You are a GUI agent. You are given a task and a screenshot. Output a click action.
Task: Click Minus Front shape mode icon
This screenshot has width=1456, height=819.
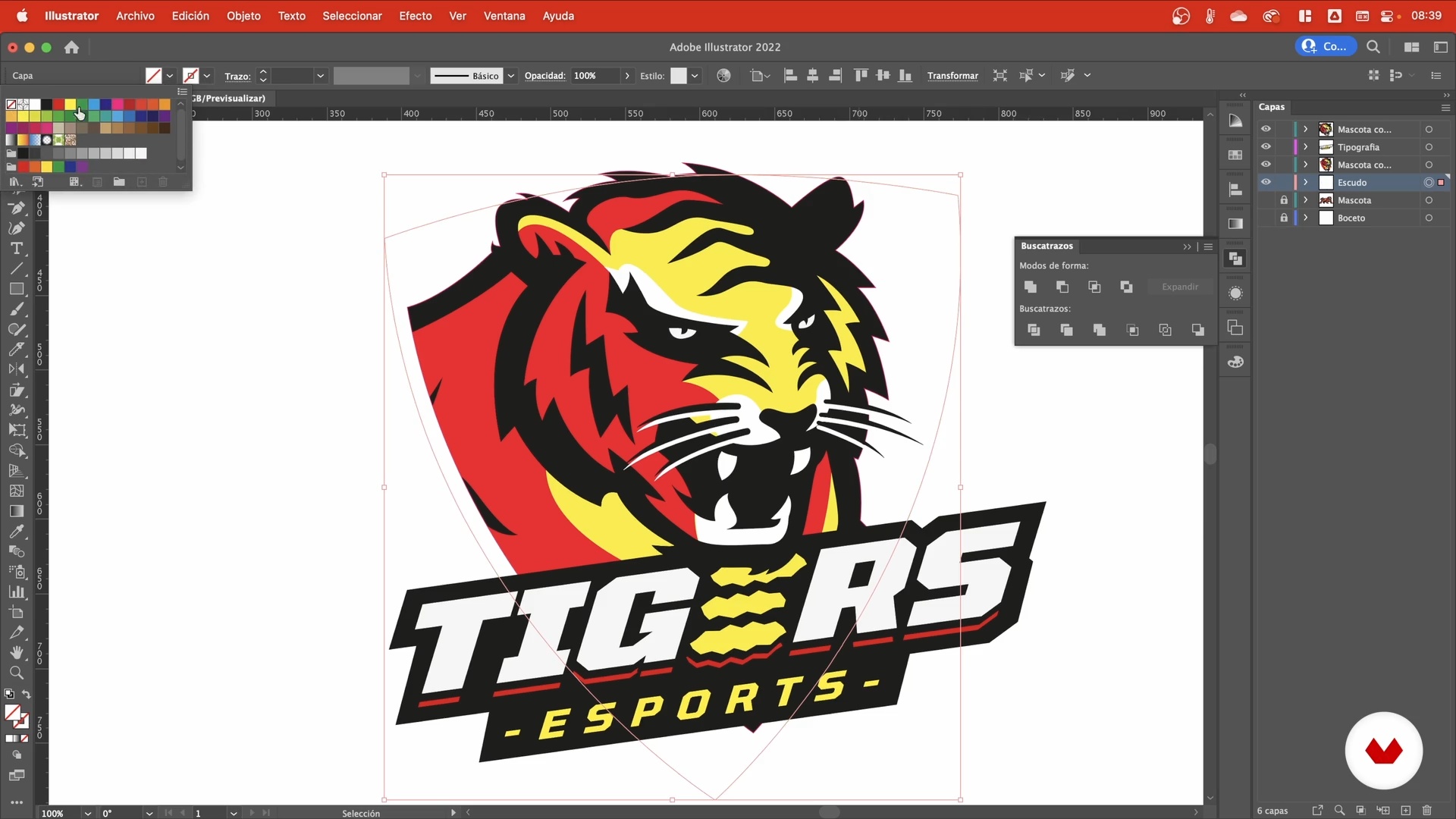pyautogui.click(x=1062, y=287)
